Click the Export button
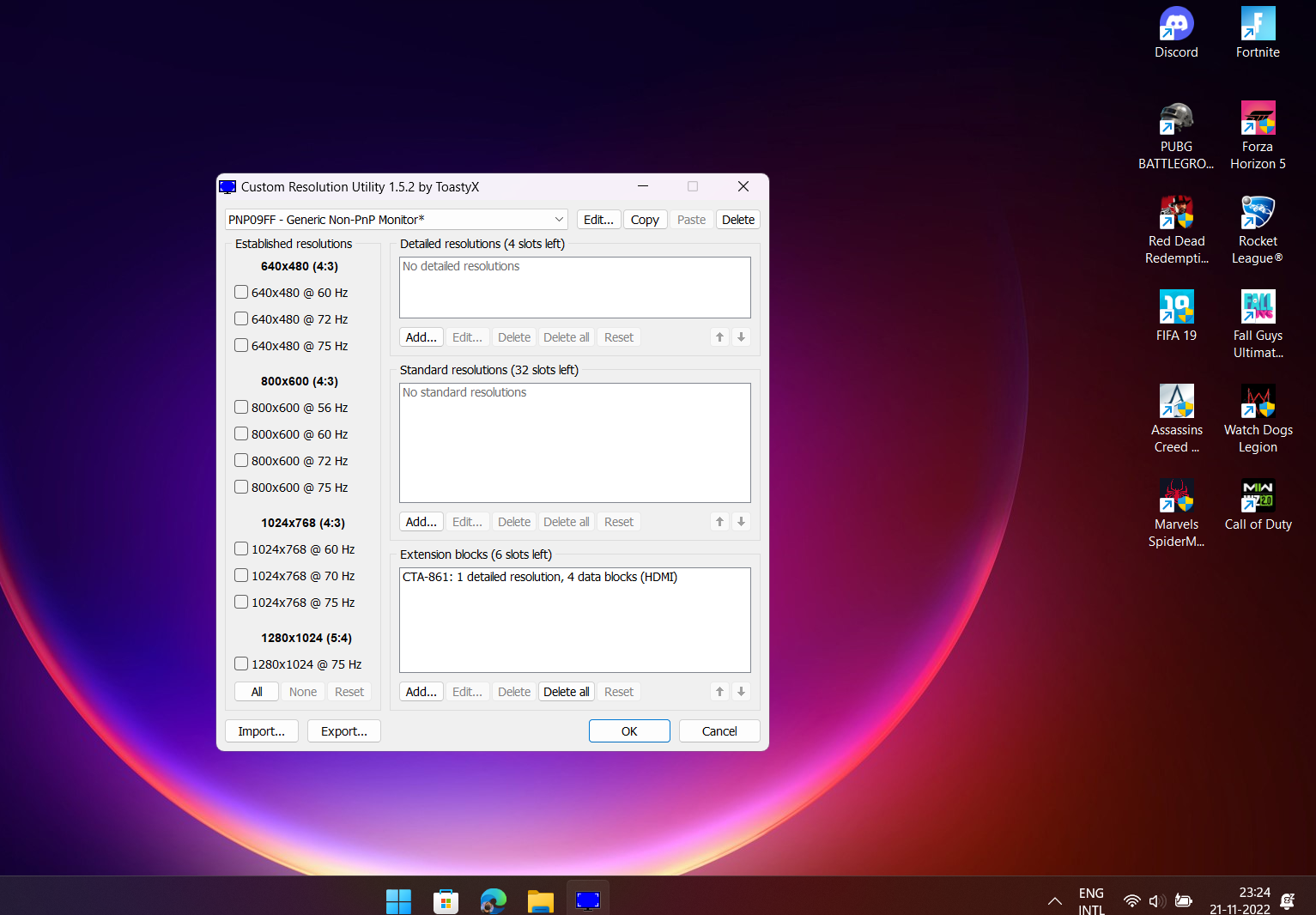This screenshot has height=915, width=1316. (x=343, y=731)
